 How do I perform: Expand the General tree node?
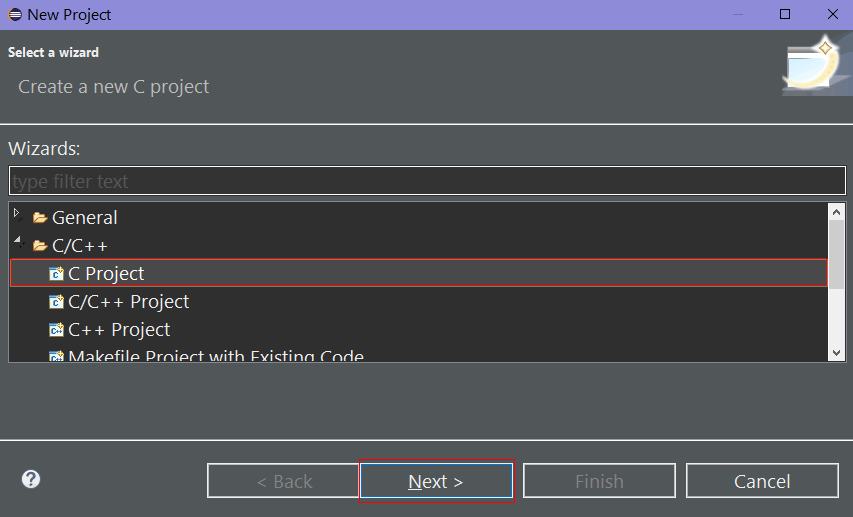pos(17,213)
